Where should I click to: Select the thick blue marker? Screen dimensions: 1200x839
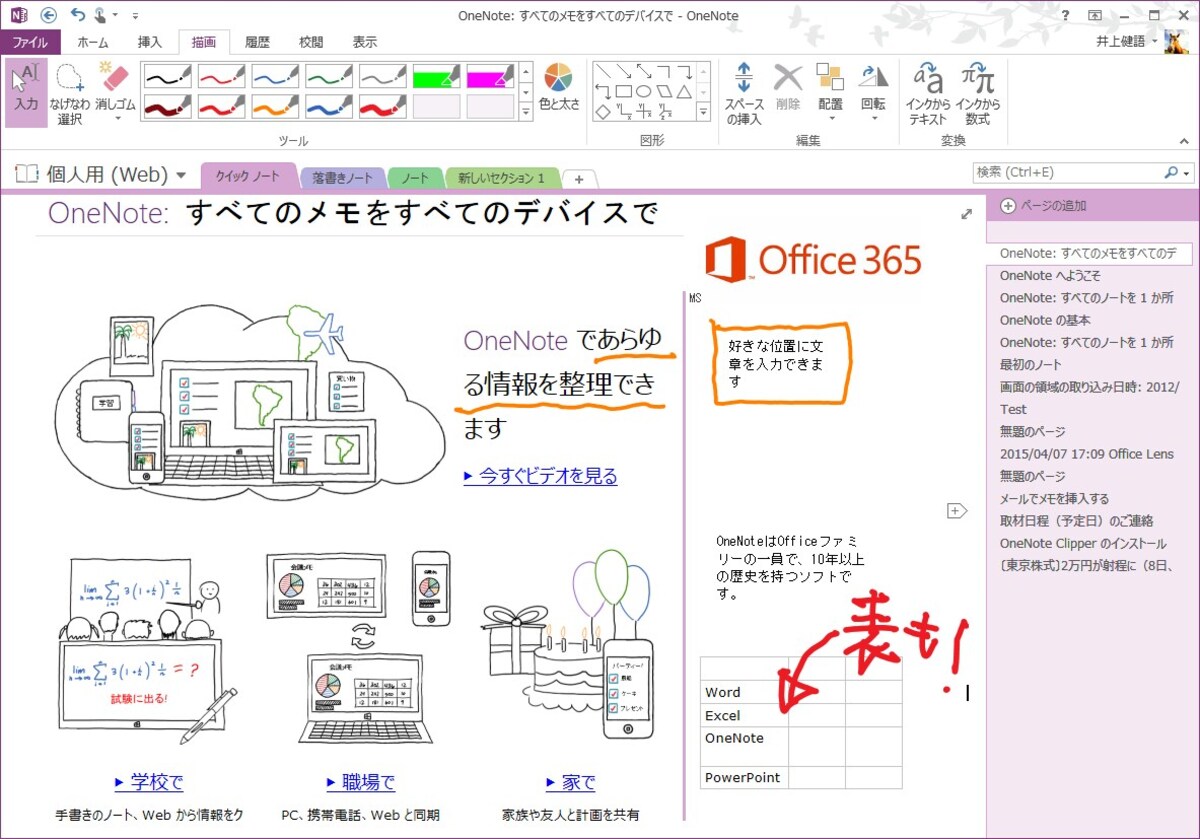(x=329, y=107)
